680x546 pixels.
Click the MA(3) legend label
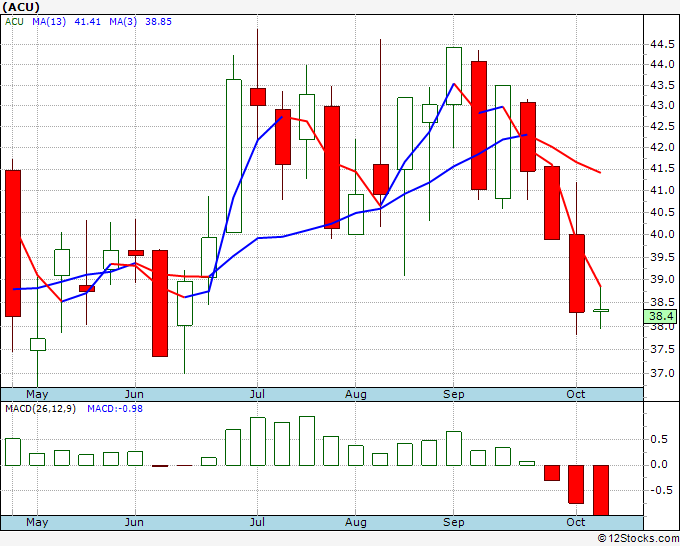tap(123, 22)
